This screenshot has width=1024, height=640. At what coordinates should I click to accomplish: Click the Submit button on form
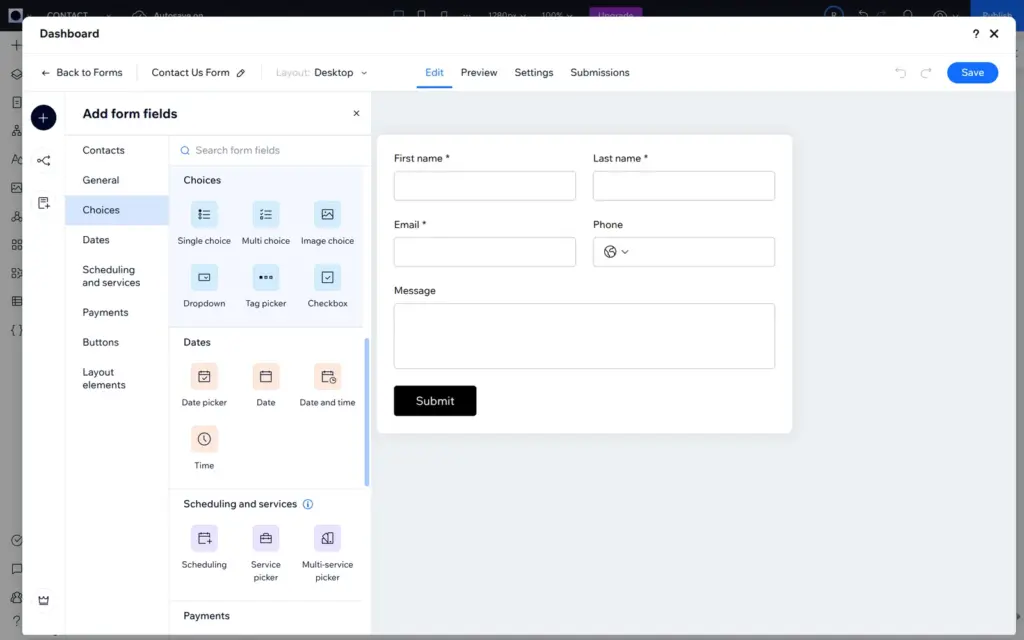point(435,401)
